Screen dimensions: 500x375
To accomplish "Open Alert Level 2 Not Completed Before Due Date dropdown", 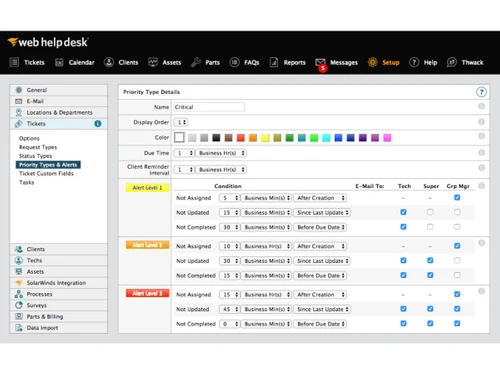I will pyautogui.click(x=320, y=276).
